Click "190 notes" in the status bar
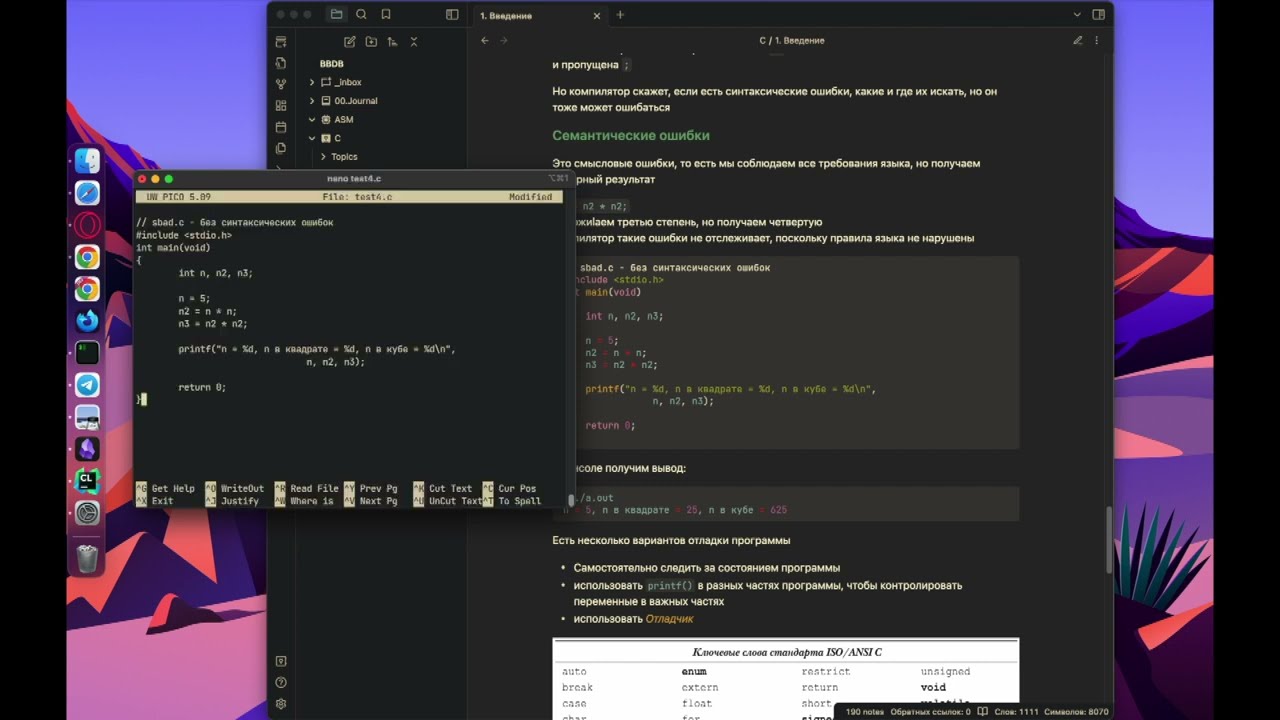The height and width of the screenshot is (720, 1280). (867, 712)
